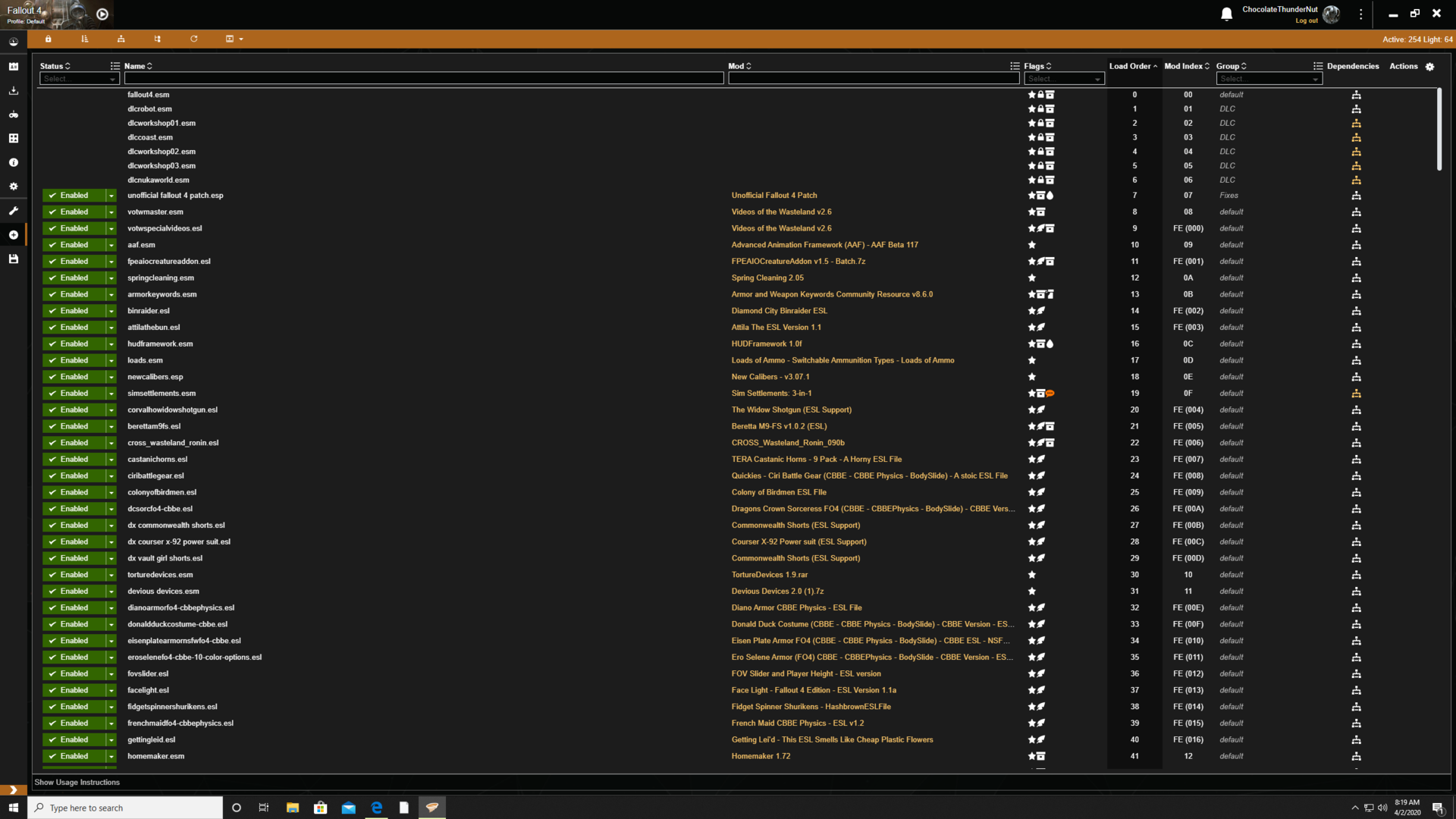Click the Log out link
1456x819 pixels.
1306,21
